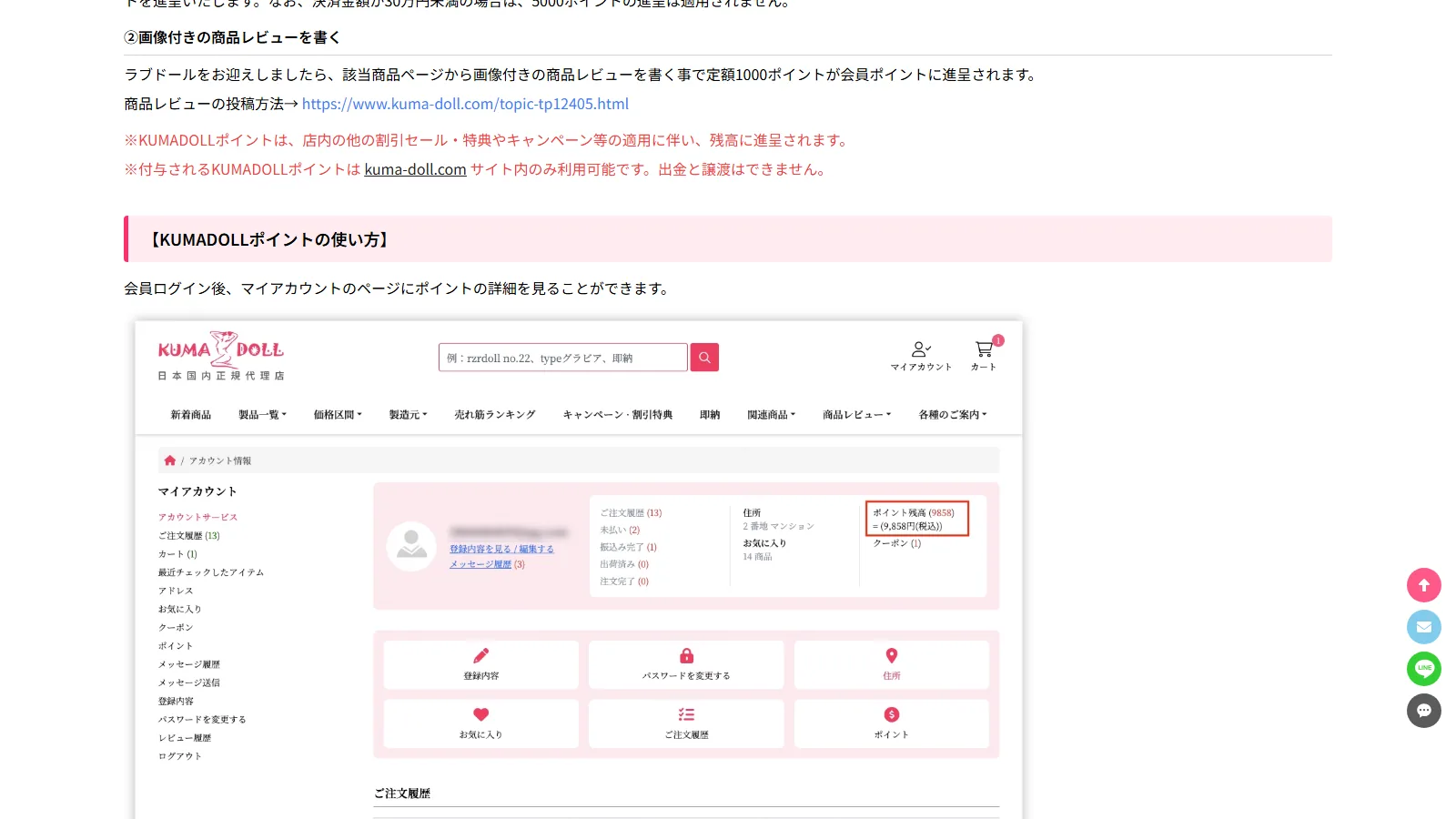Screen dimensions: 1456x819
Task: Open the 新着商品 menu item
Action: (x=191, y=415)
